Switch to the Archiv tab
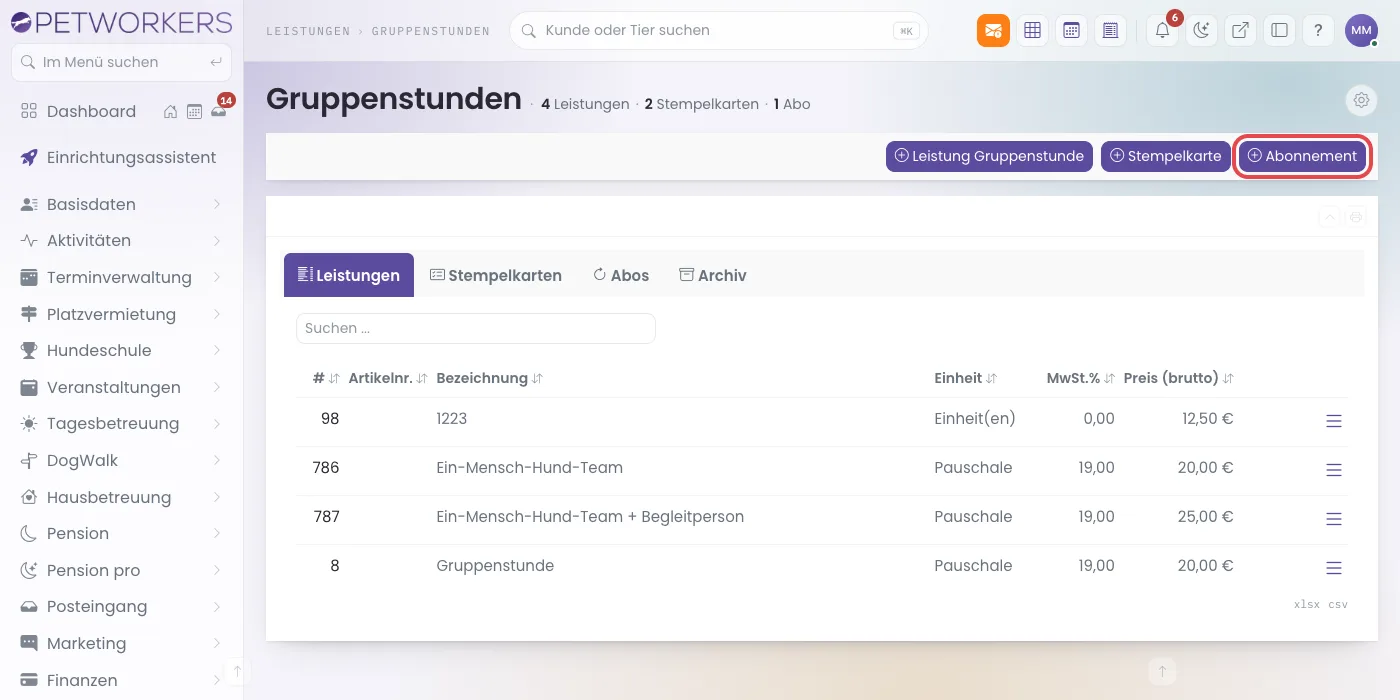Screen dimensions: 1400x700 [713, 275]
